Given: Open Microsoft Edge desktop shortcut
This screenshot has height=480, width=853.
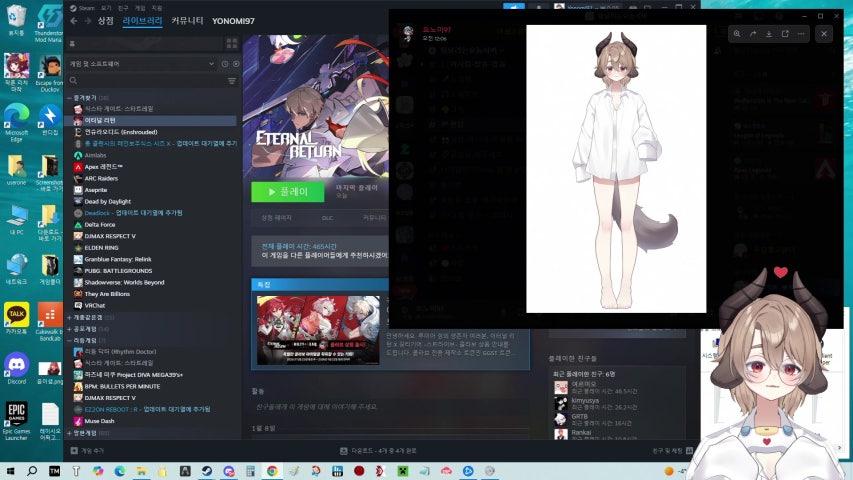Looking at the screenshot, I should (x=17, y=122).
